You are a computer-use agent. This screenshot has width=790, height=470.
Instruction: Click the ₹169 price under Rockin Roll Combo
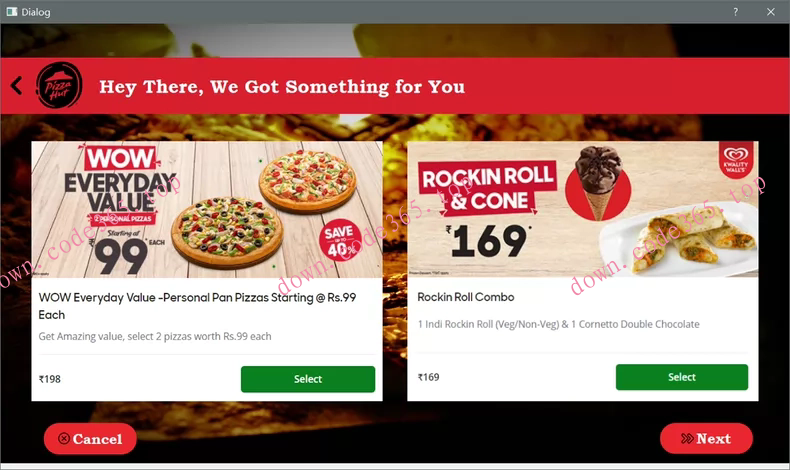tap(428, 377)
